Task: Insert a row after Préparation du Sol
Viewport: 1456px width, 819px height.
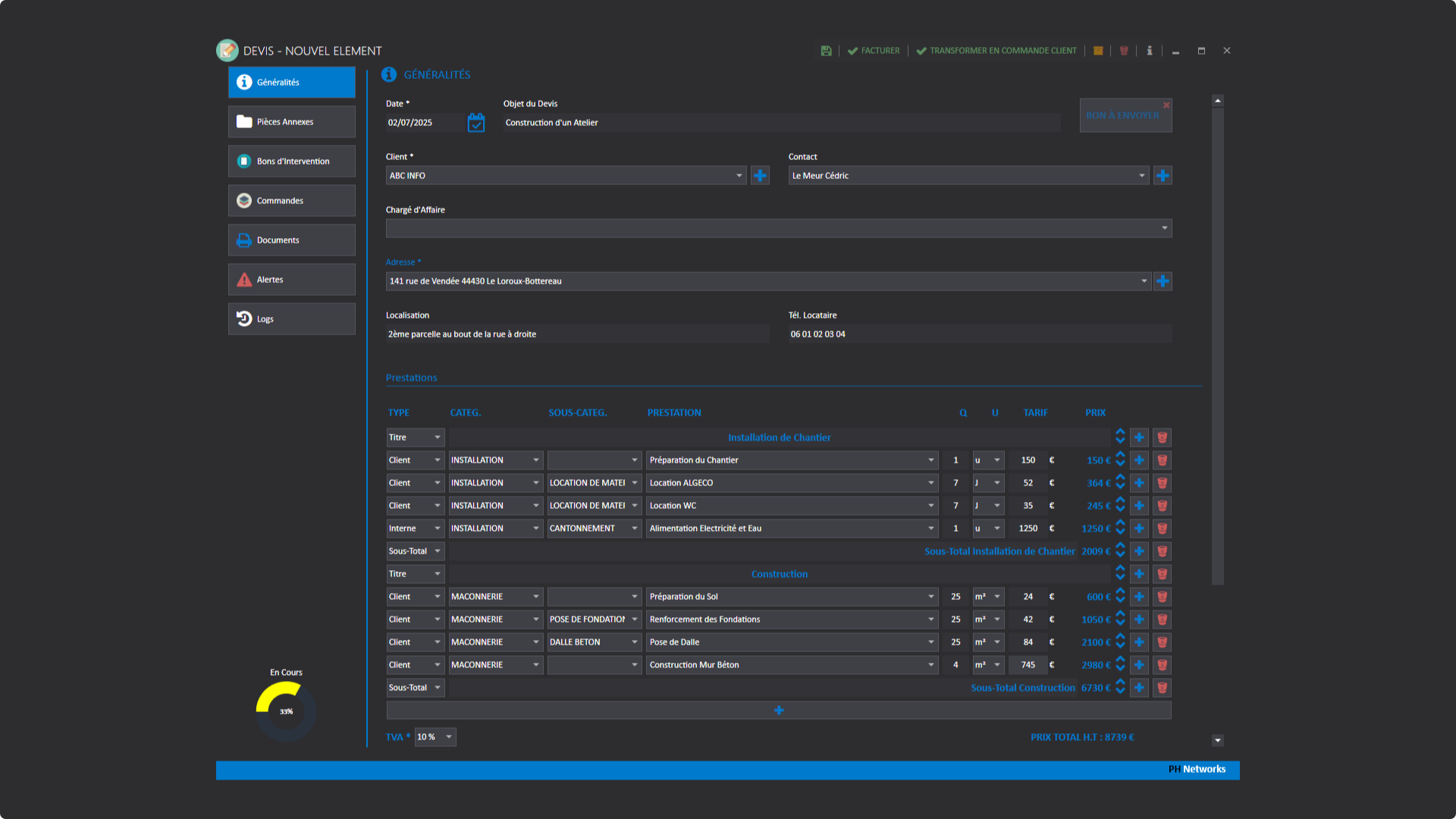Action: [1139, 597]
